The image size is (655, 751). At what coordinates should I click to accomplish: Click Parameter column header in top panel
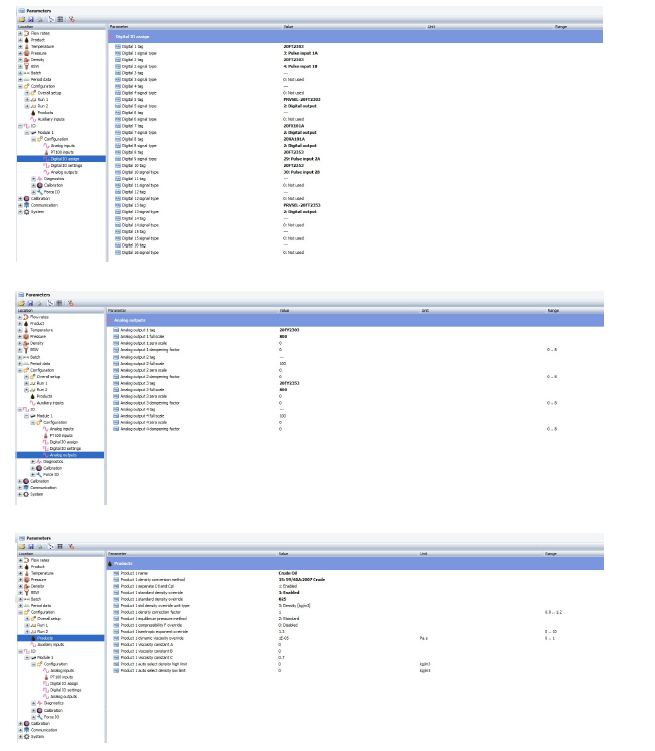coord(119,27)
